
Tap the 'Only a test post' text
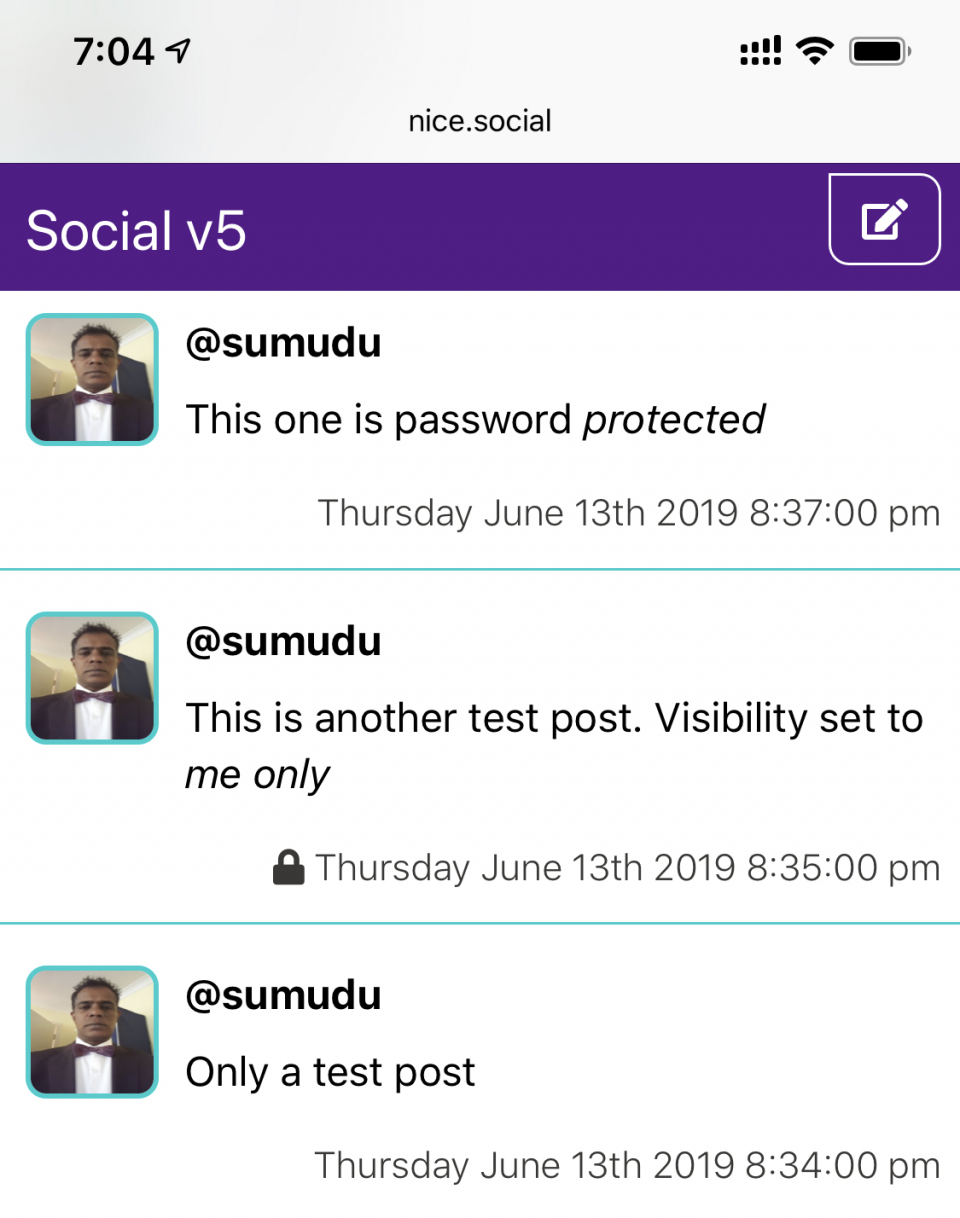click(x=330, y=1073)
